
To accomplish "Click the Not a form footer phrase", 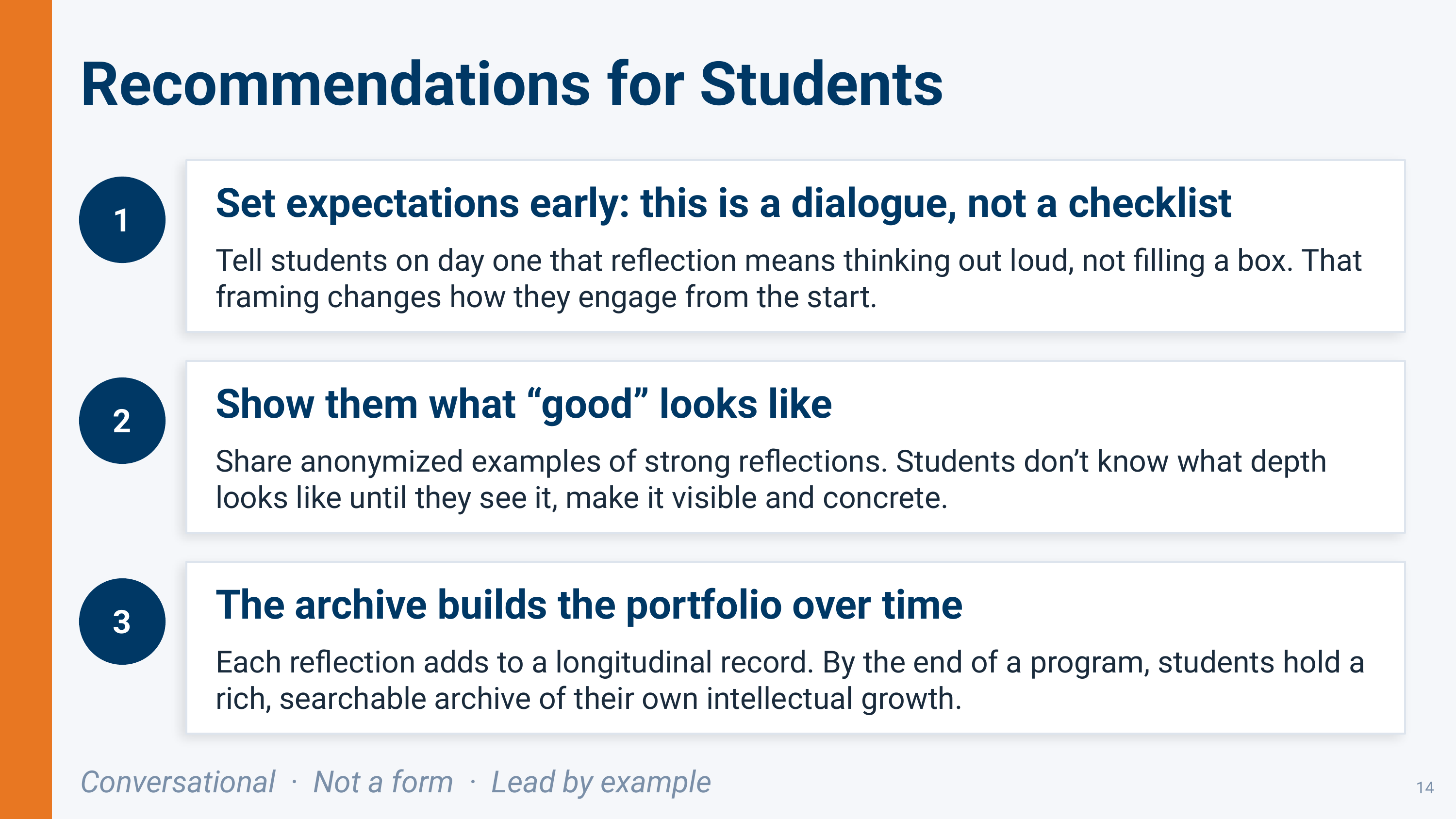I will point(383,782).
